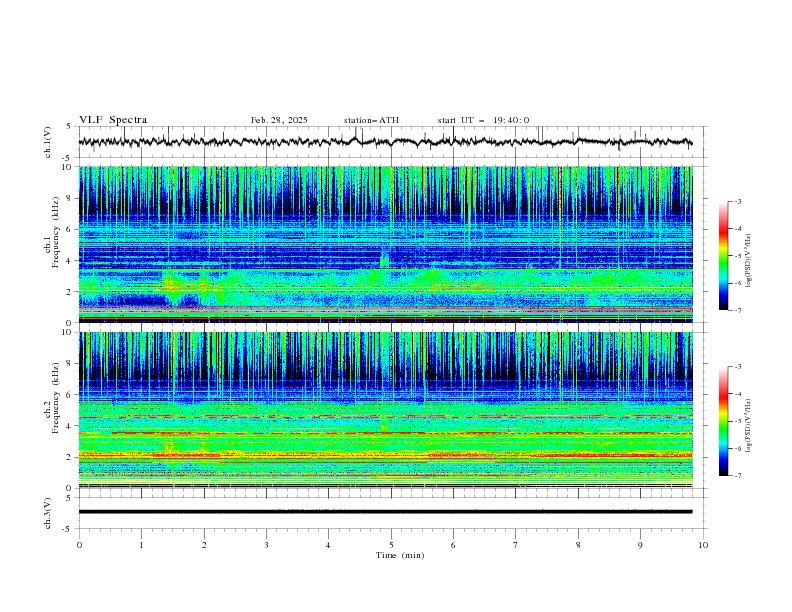Click ch.2 frequency tick "4" kHz

(x=70, y=426)
